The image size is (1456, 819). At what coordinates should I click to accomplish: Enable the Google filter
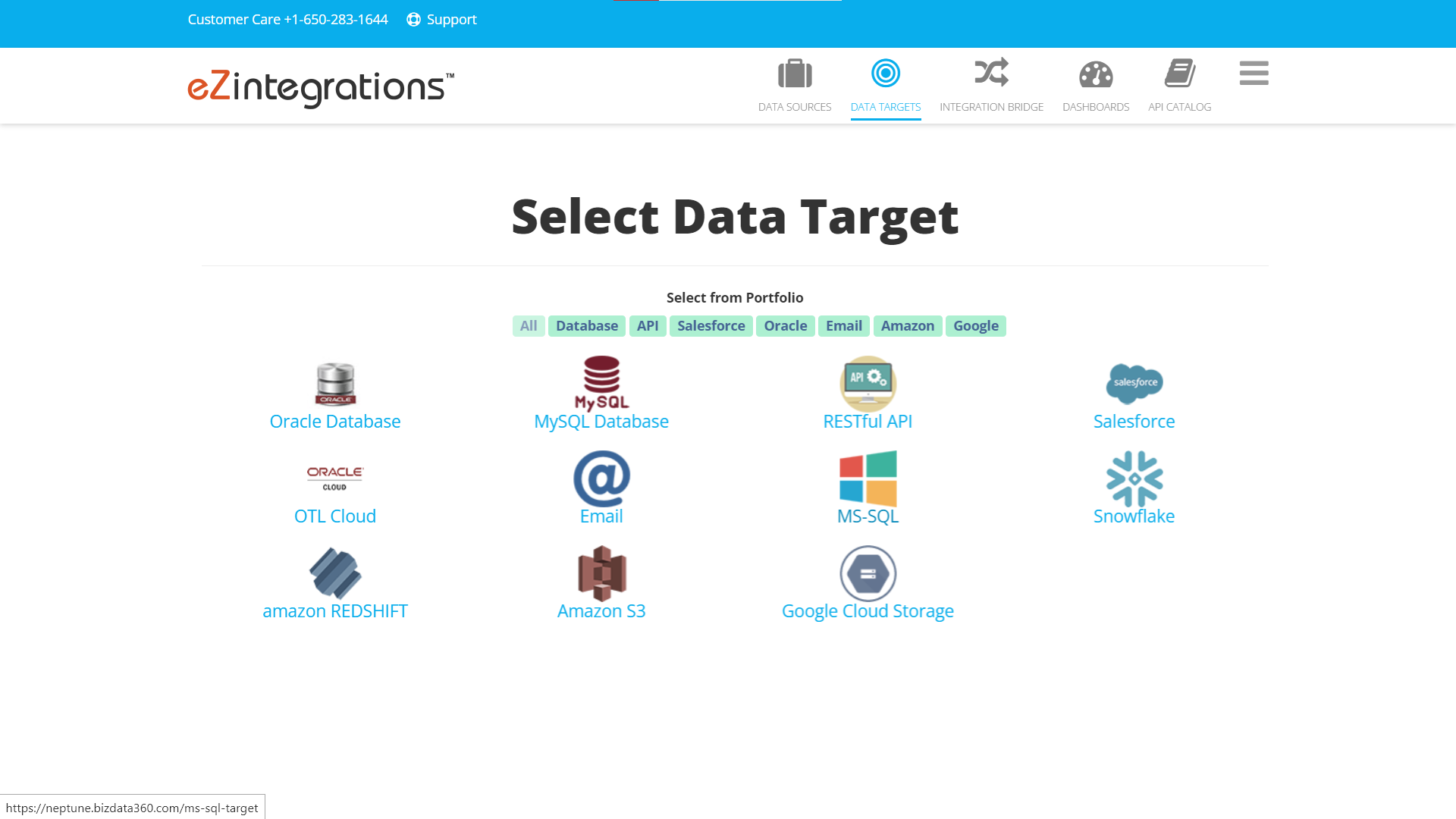pos(976,325)
